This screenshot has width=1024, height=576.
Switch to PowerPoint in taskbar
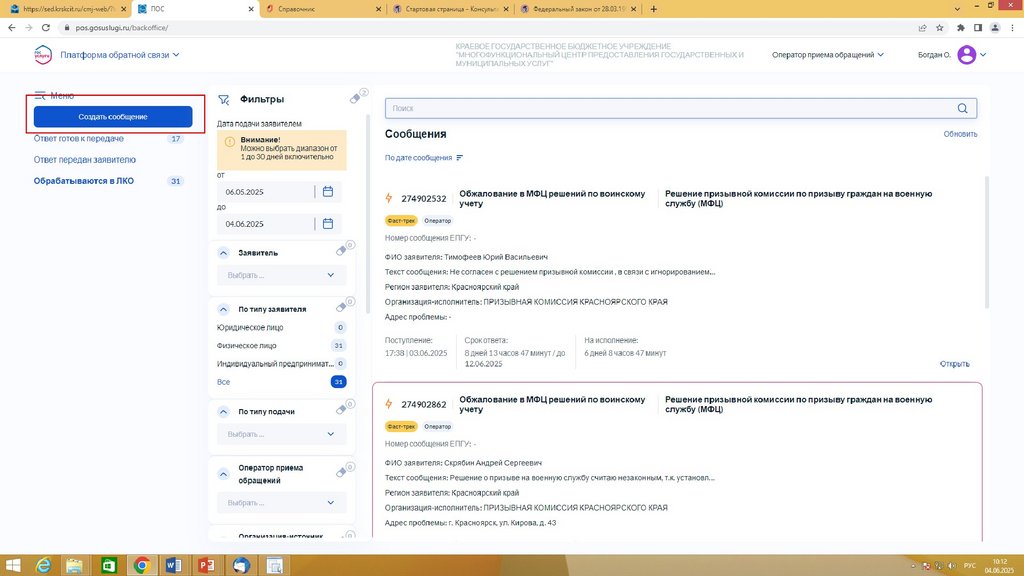[206, 565]
